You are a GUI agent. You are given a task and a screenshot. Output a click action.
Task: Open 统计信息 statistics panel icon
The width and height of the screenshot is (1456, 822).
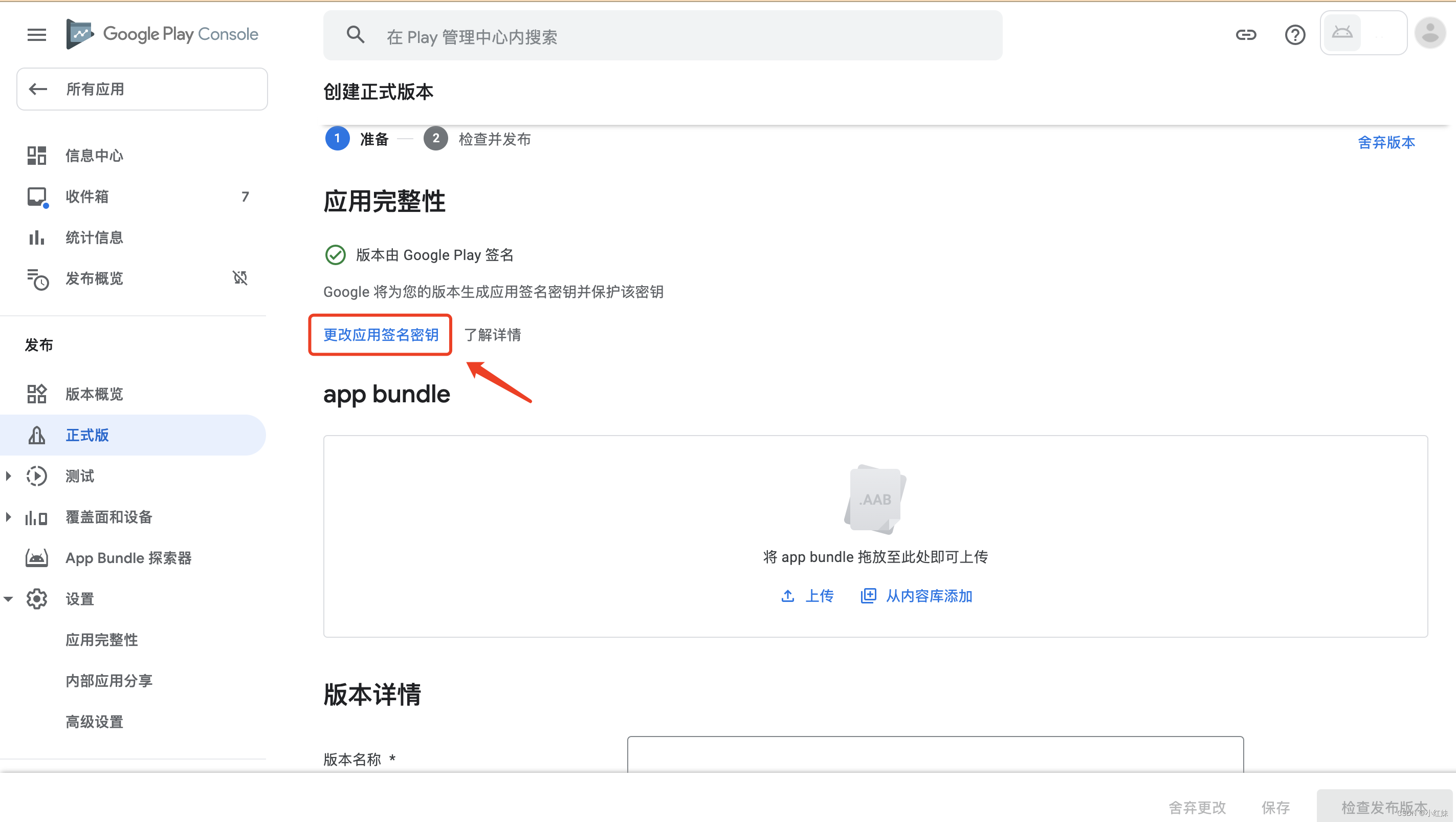(36, 237)
